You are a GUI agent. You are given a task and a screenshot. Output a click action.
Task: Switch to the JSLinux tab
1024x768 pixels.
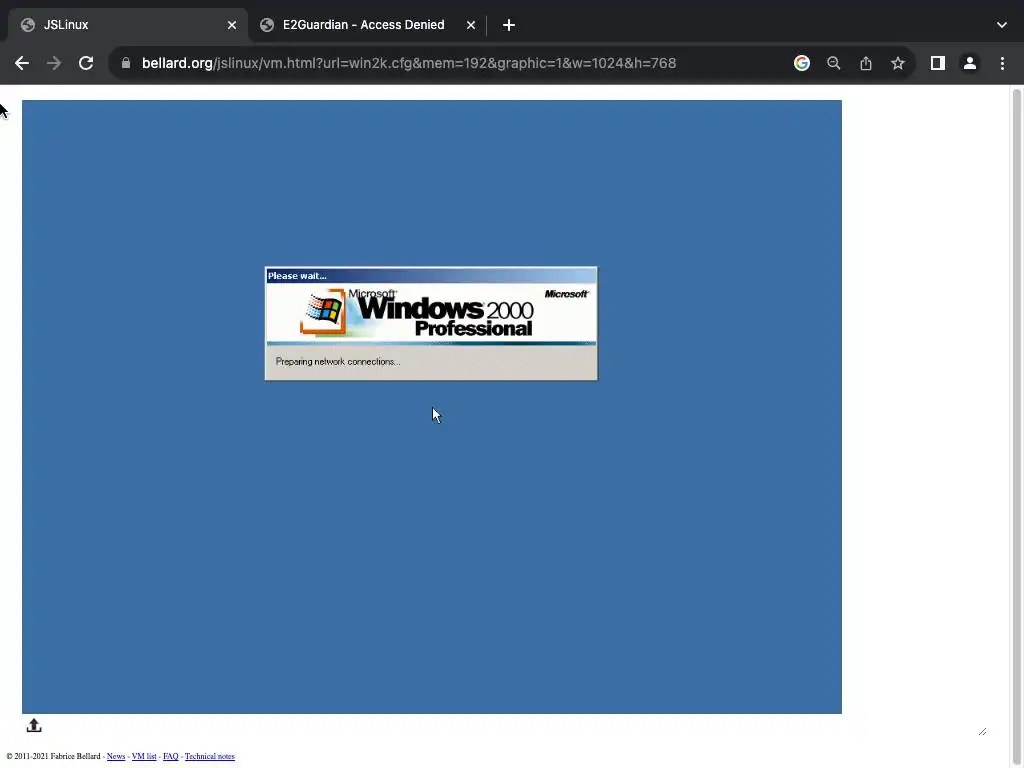point(127,25)
